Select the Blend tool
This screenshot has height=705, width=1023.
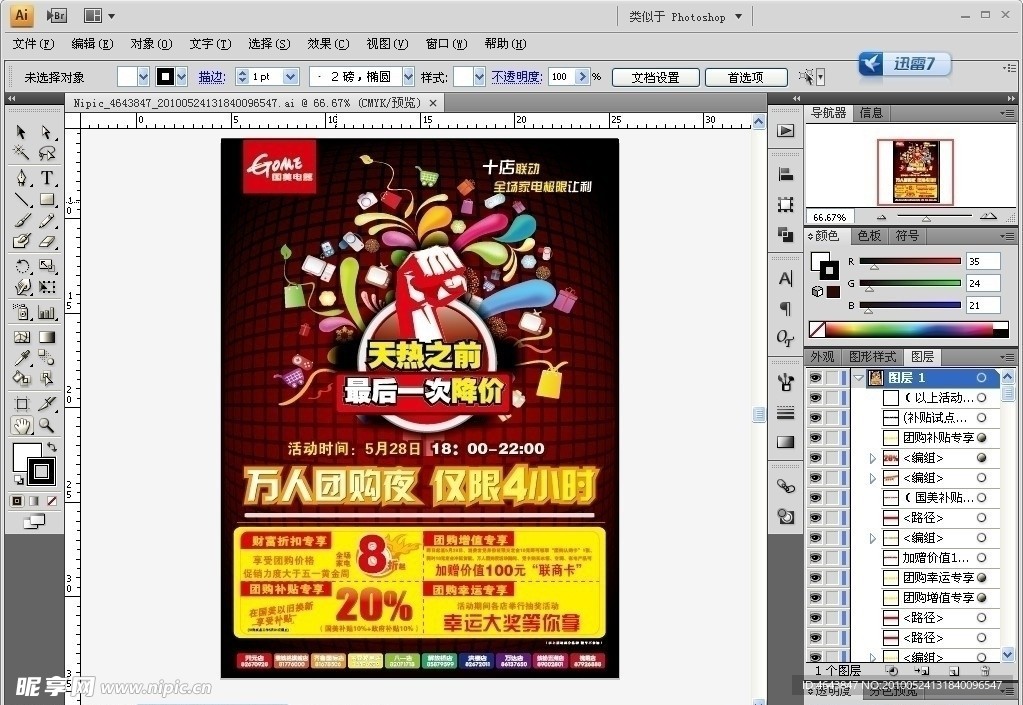[46, 357]
